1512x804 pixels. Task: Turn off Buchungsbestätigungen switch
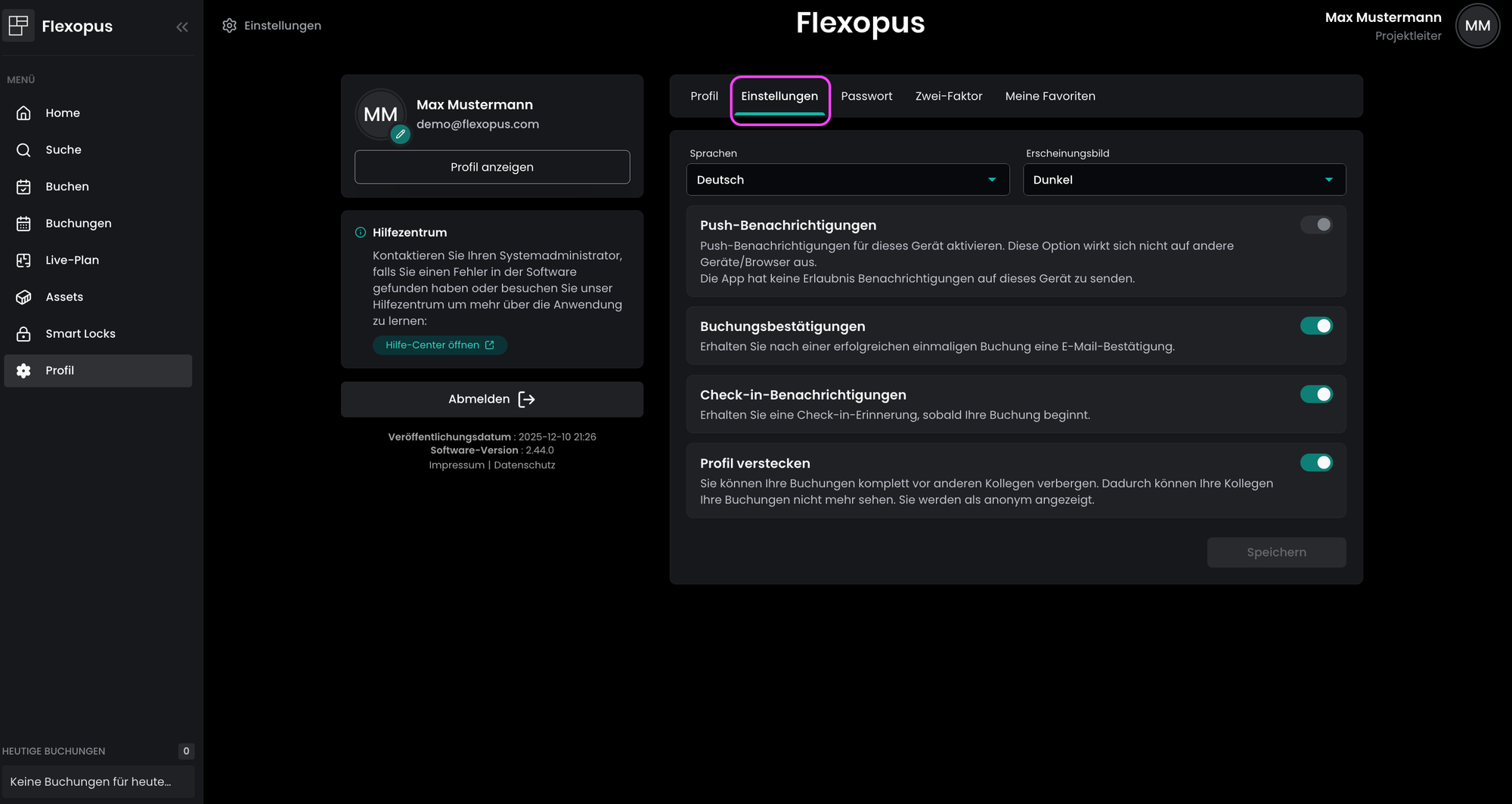(1316, 326)
